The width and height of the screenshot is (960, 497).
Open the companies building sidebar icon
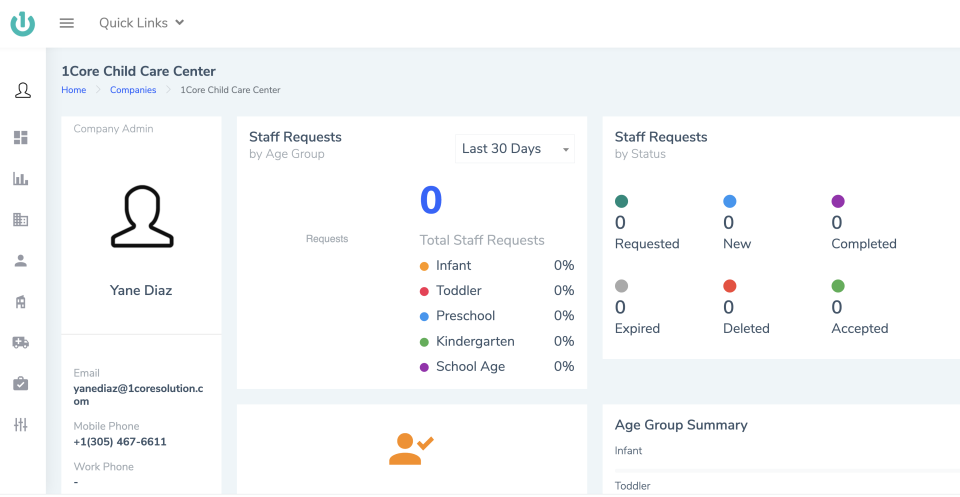(x=21, y=220)
